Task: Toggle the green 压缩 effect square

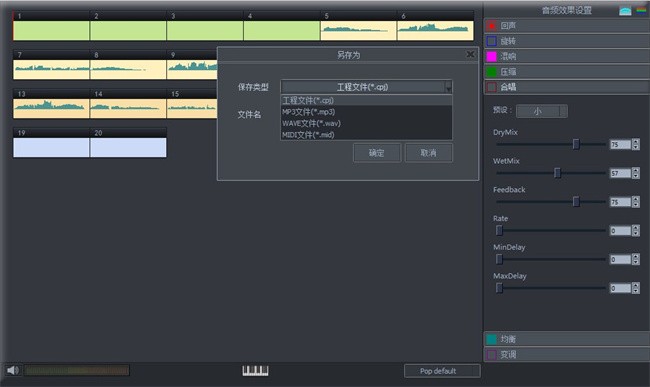Action: coord(492,72)
